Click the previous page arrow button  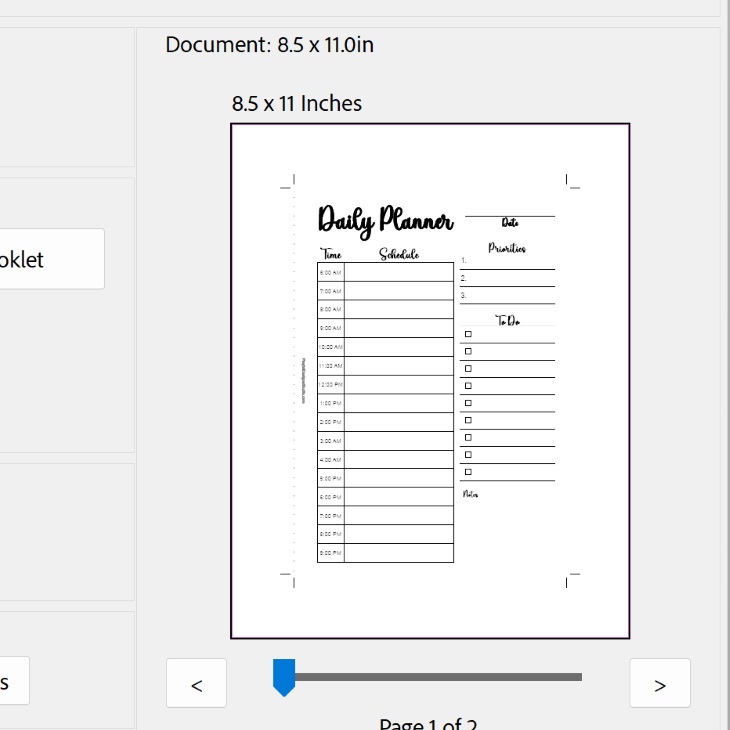(x=196, y=684)
